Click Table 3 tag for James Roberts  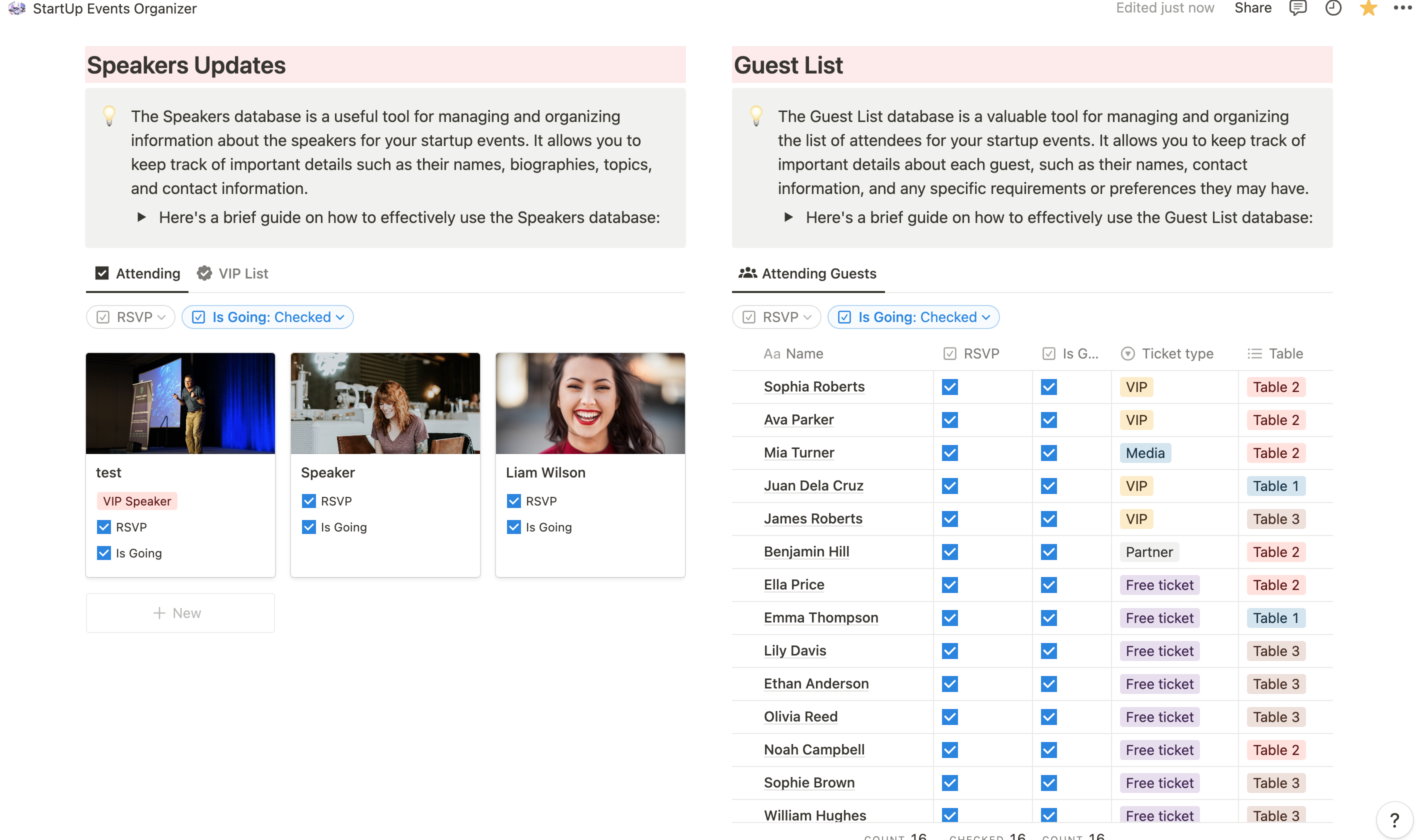point(1276,519)
